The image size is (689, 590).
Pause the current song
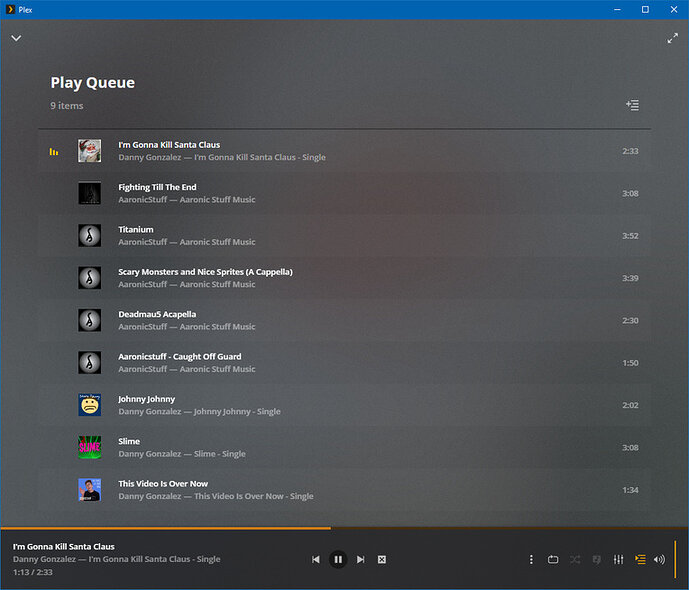click(x=338, y=559)
